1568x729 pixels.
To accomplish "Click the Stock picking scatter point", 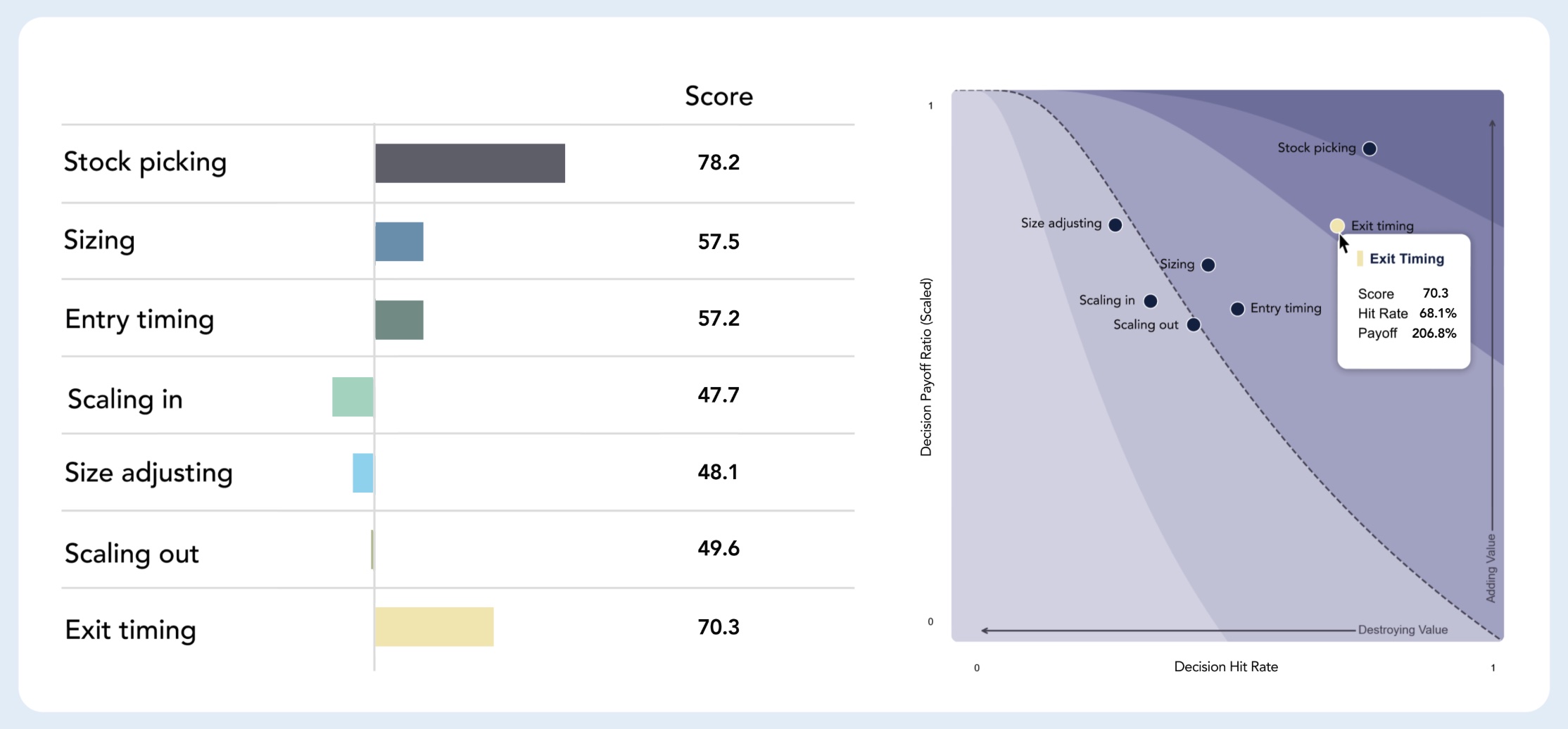I will point(1370,148).
